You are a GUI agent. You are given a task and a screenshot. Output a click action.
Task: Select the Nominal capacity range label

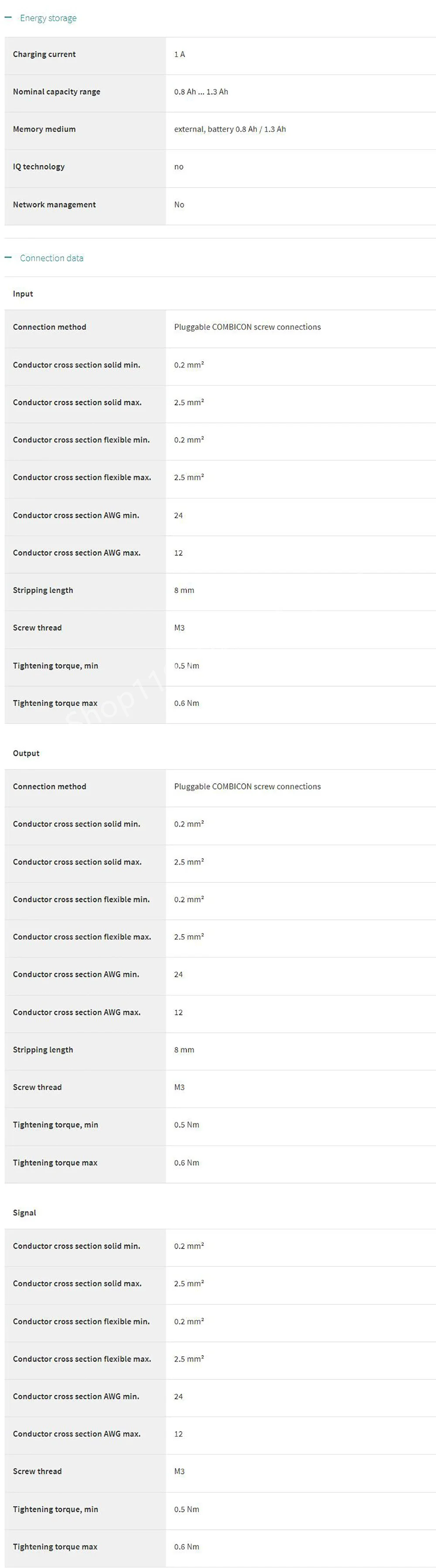(x=57, y=92)
